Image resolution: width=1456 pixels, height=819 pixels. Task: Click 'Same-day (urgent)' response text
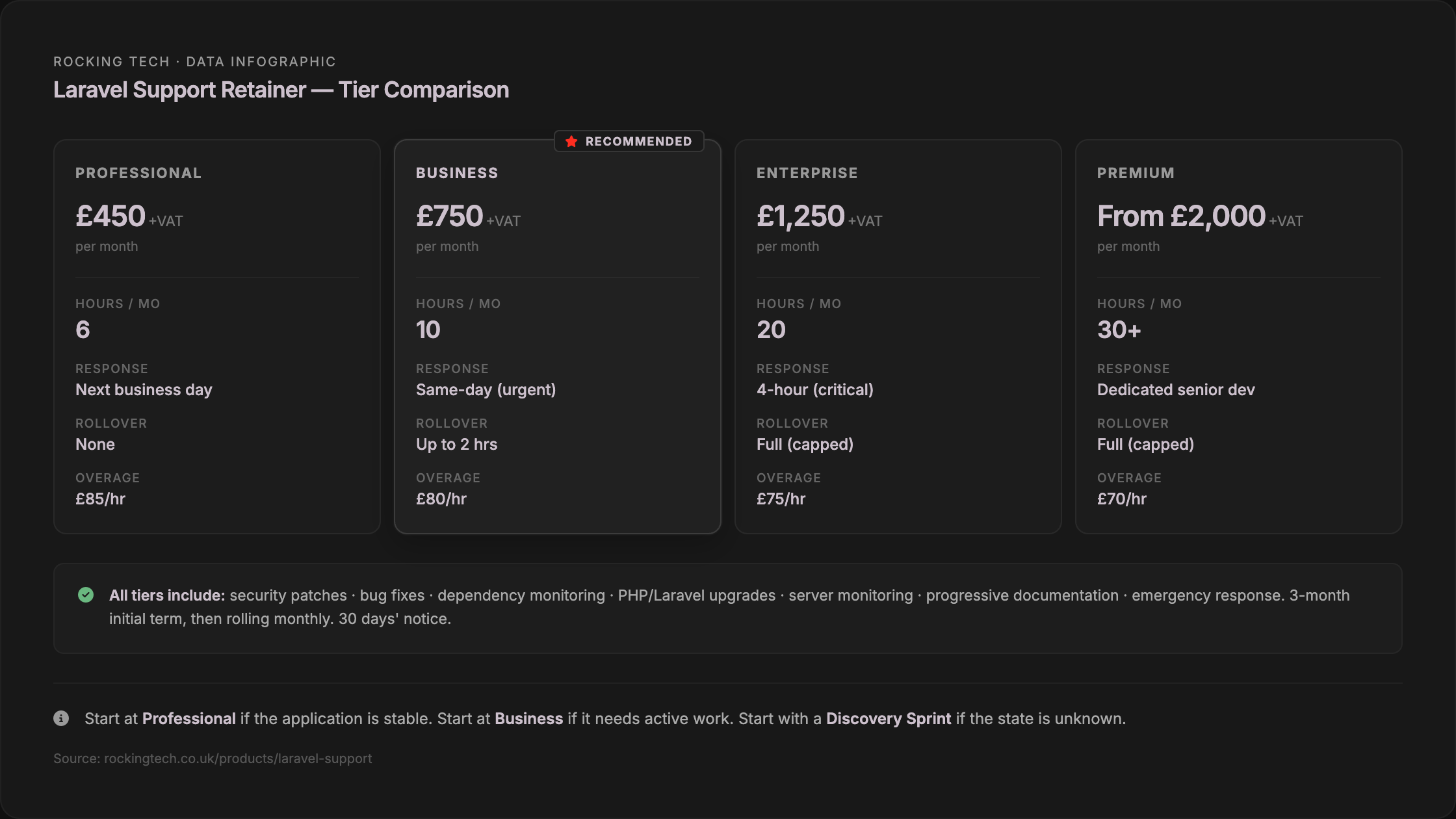(x=486, y=389)
